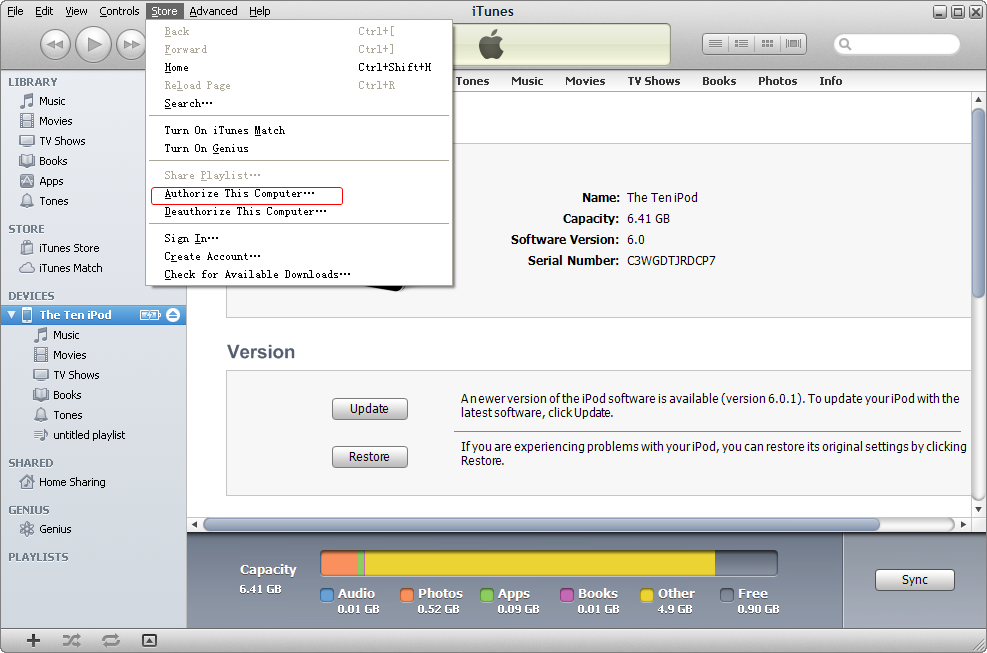The height and width of the screenshot is (653, 987).
Task: Open TV Shows under Library
Action: [62, 141]
